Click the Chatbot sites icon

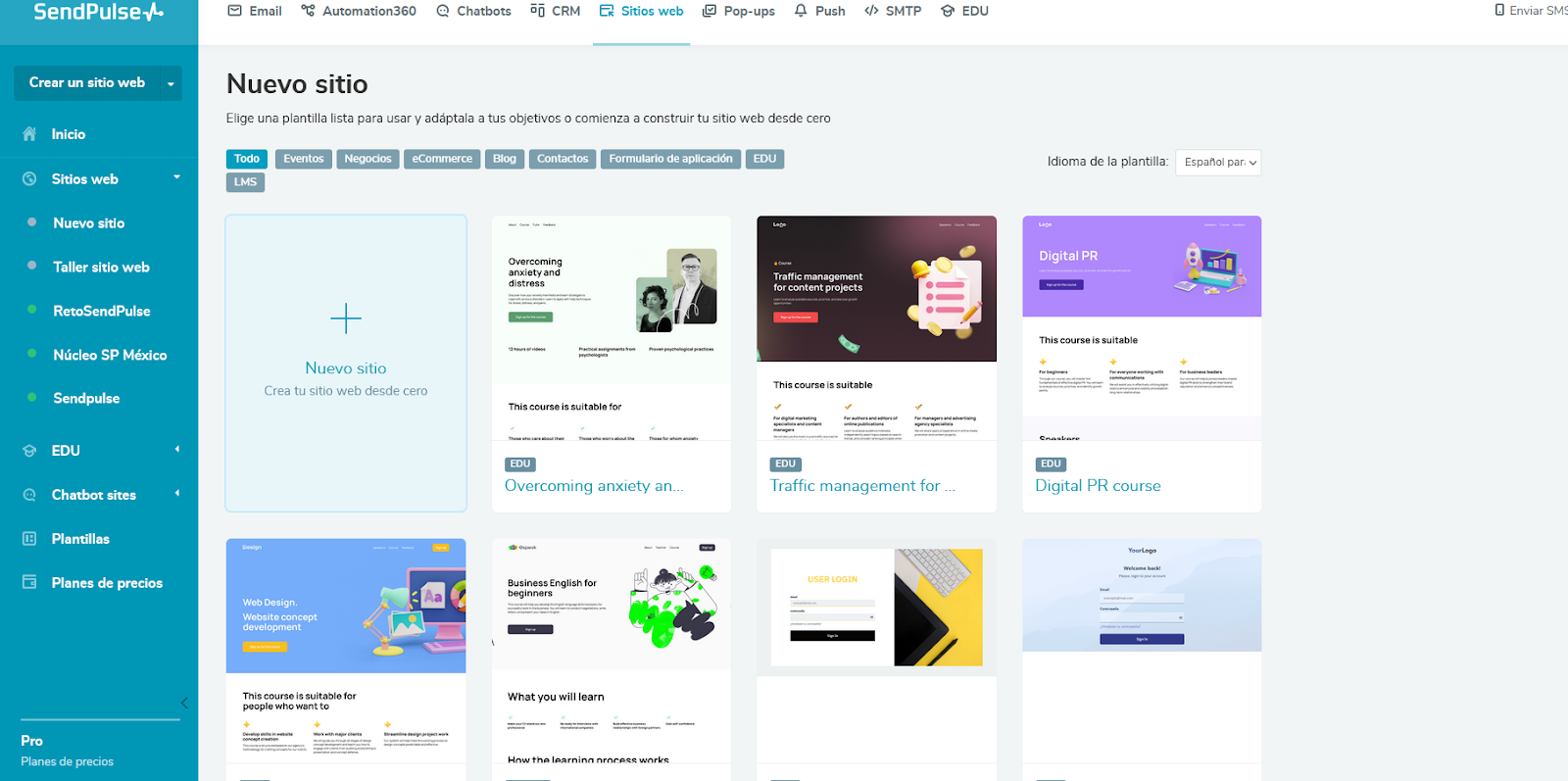29,495
